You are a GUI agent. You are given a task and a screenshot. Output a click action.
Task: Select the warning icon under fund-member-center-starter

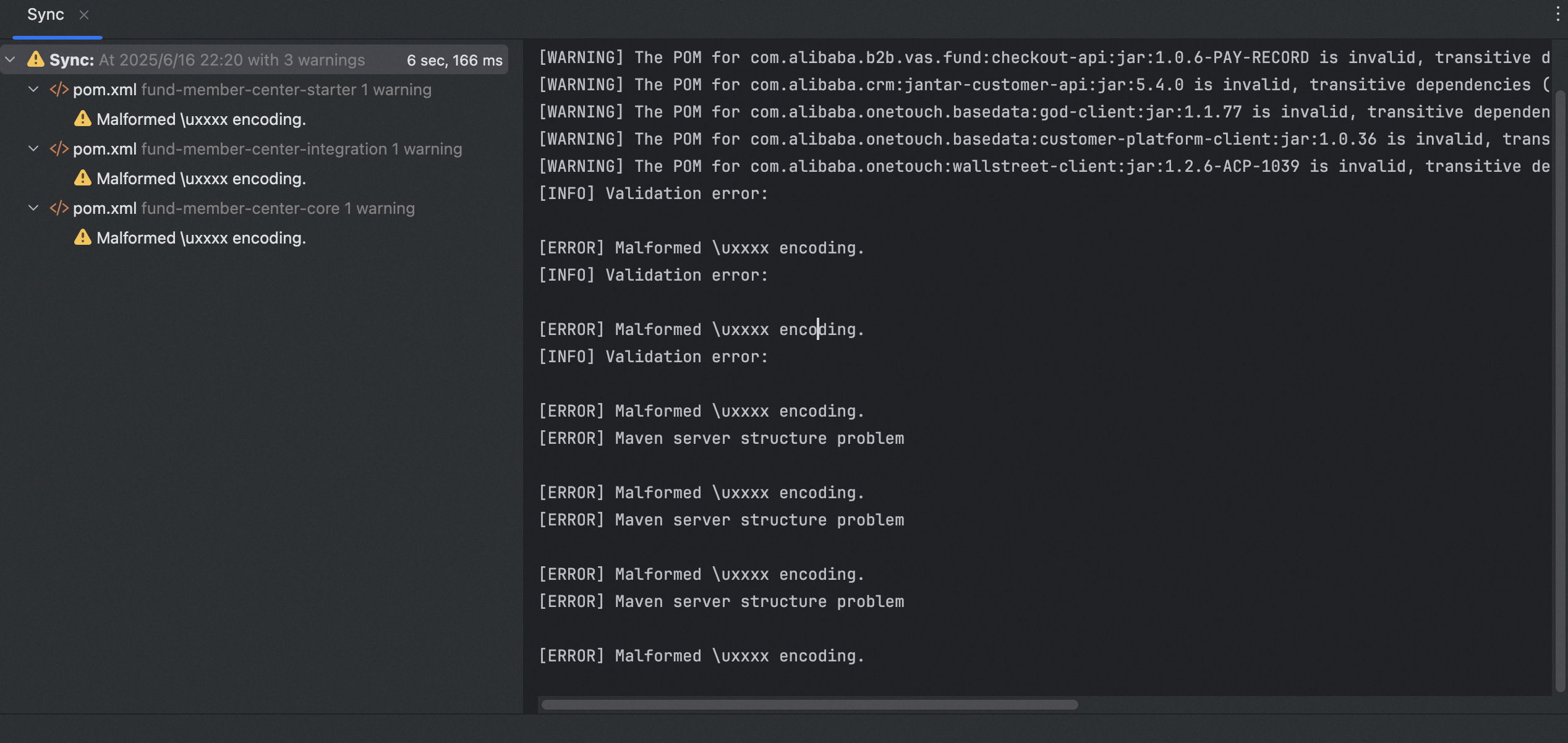point(82,119)
